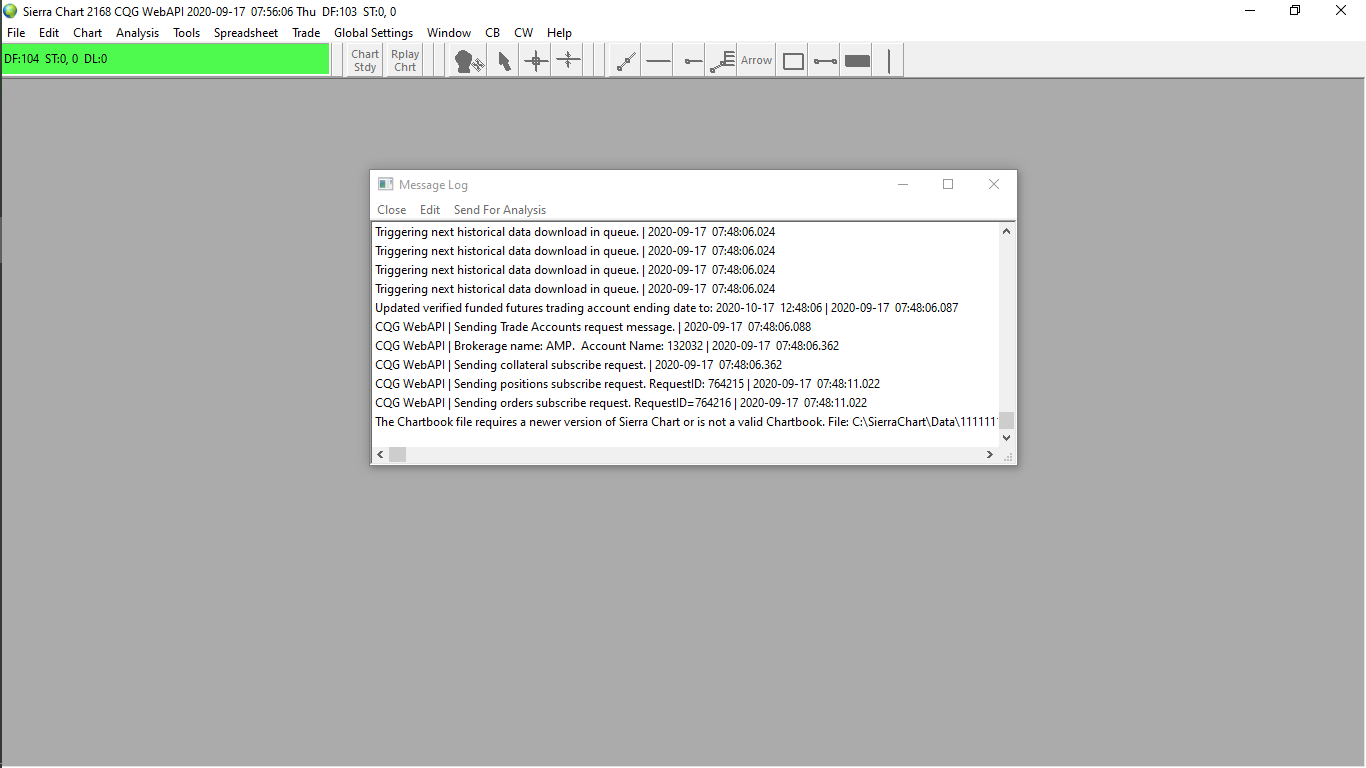
Task: Click the Chartbook file requires newer version line
Action: click(x=686, y=422)
